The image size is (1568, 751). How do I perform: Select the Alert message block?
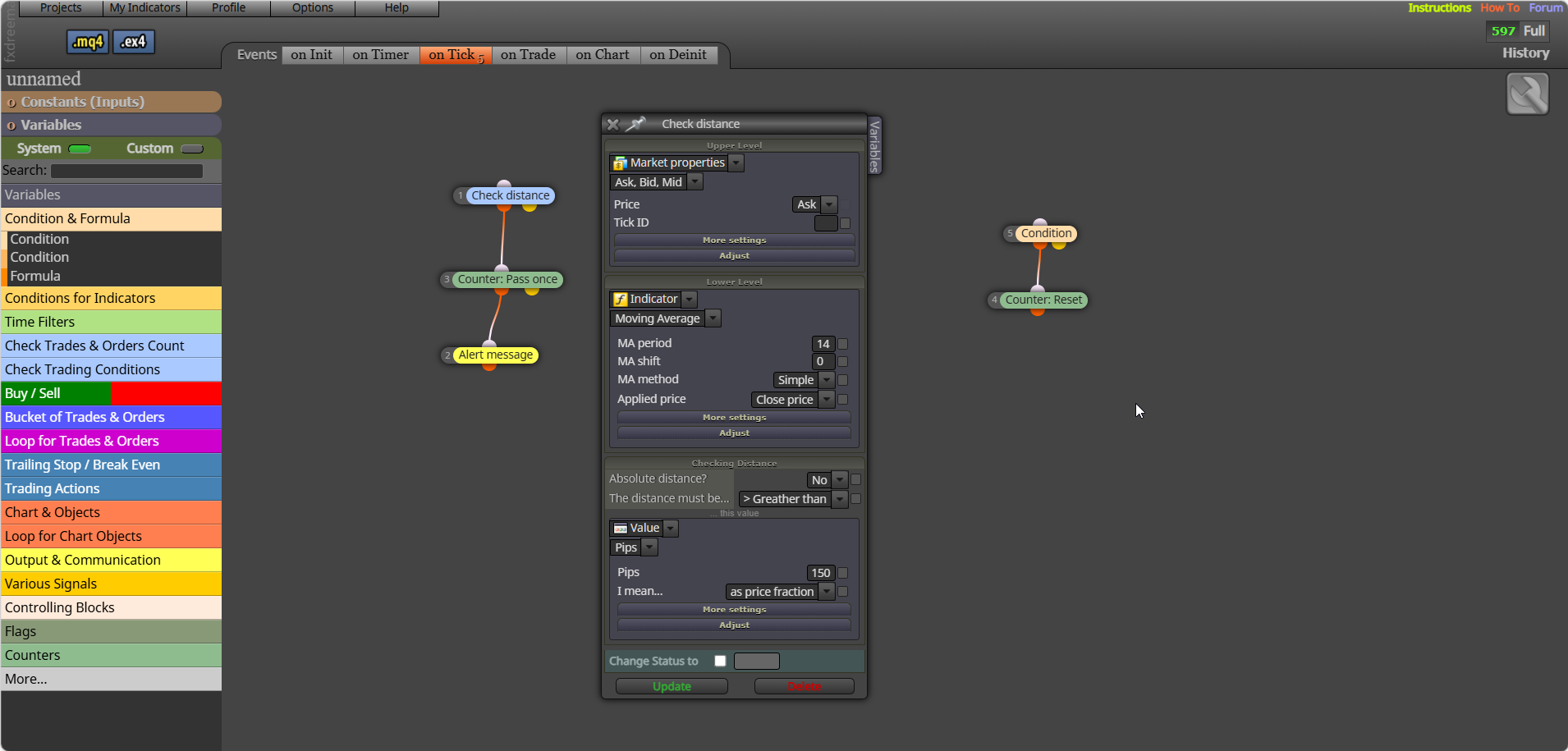point(495,355)
